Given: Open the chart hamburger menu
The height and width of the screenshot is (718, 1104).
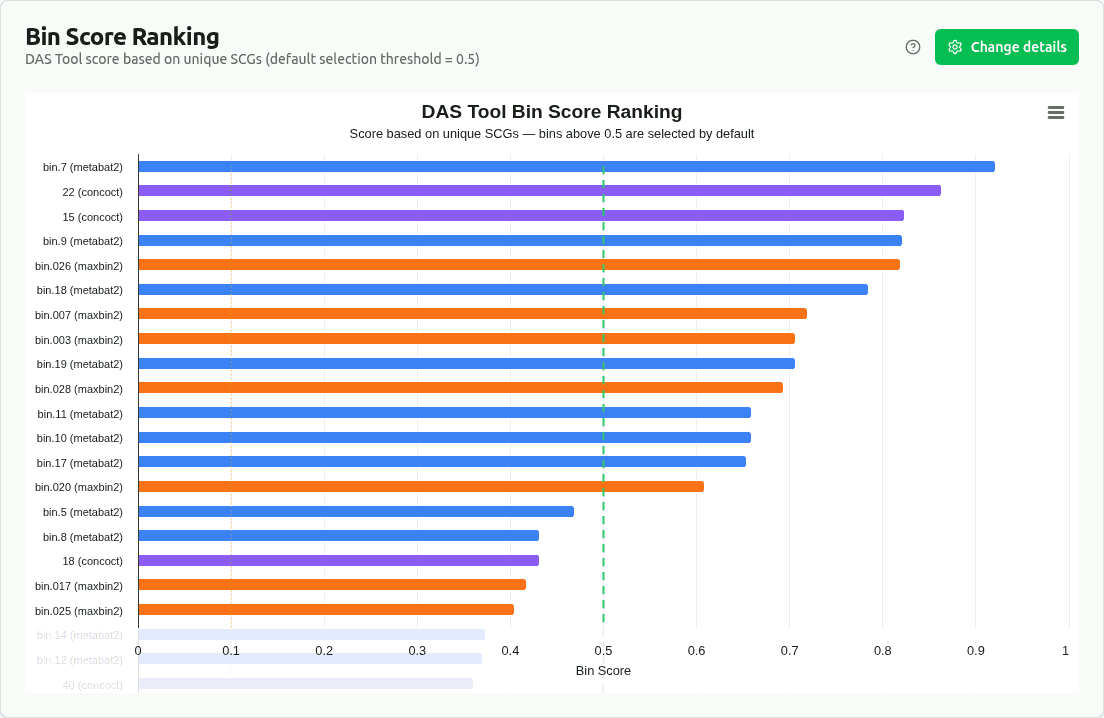Looking at the screenshot, I should [1056, 112].
